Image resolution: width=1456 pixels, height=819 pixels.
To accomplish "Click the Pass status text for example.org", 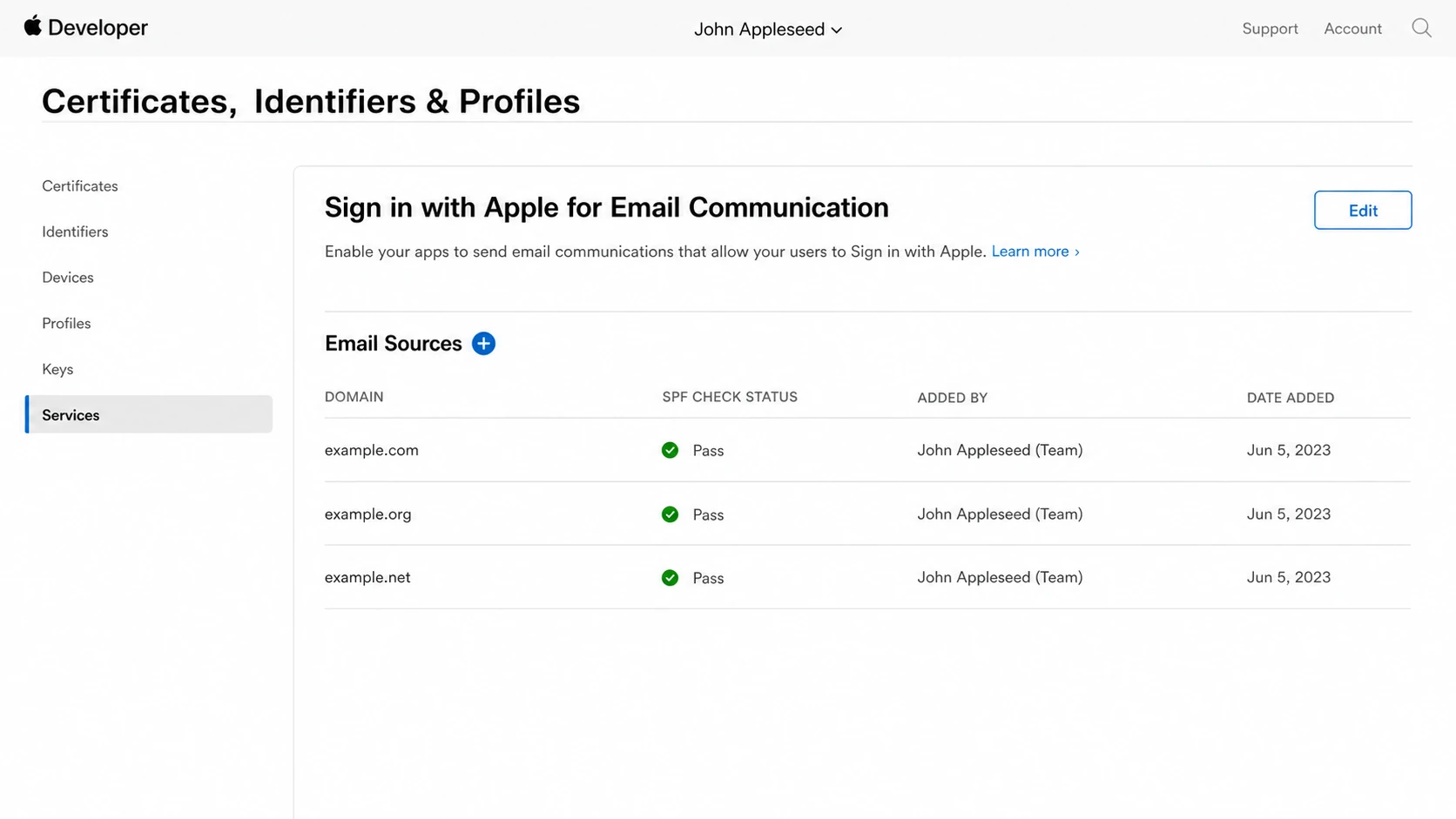I will (x=708, y=515).
